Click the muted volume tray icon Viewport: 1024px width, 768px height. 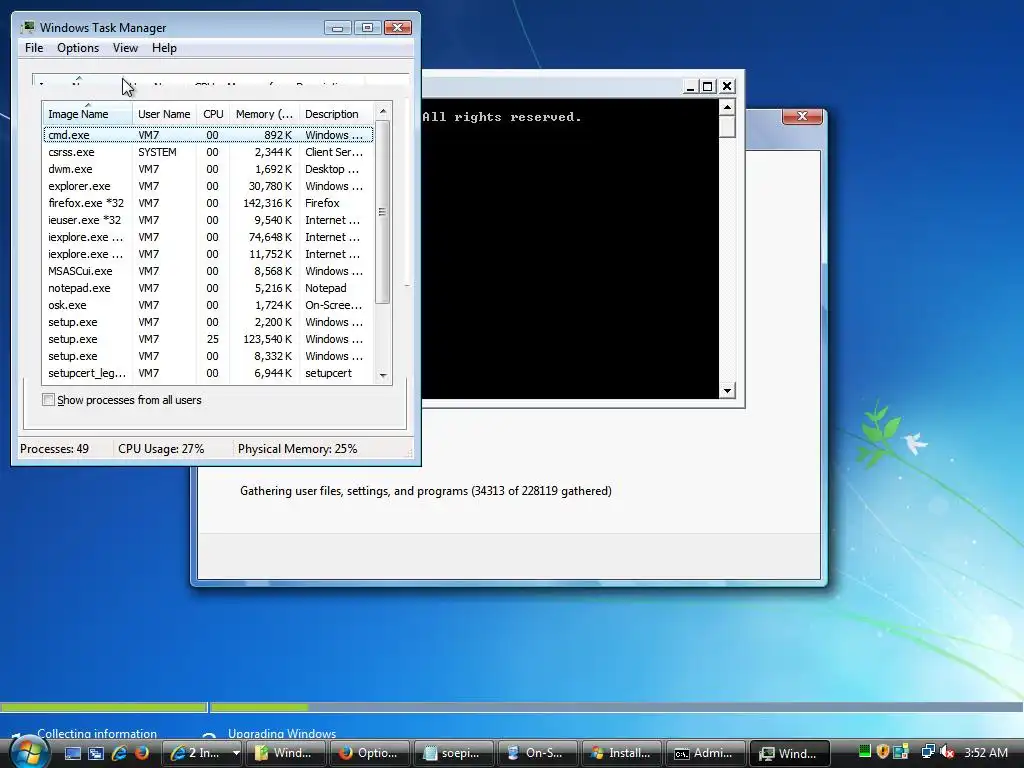pos(947,752)
